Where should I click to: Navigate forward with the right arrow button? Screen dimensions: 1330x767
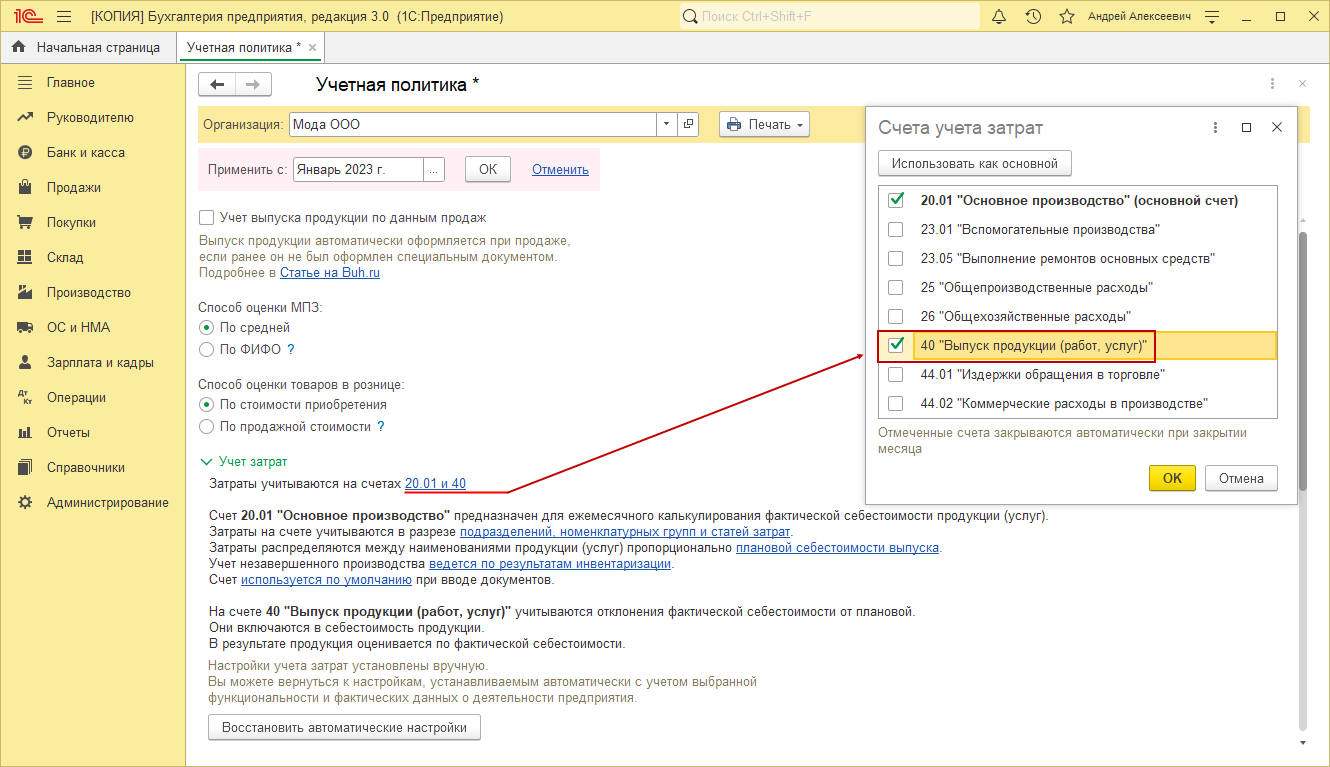[254, 85]
